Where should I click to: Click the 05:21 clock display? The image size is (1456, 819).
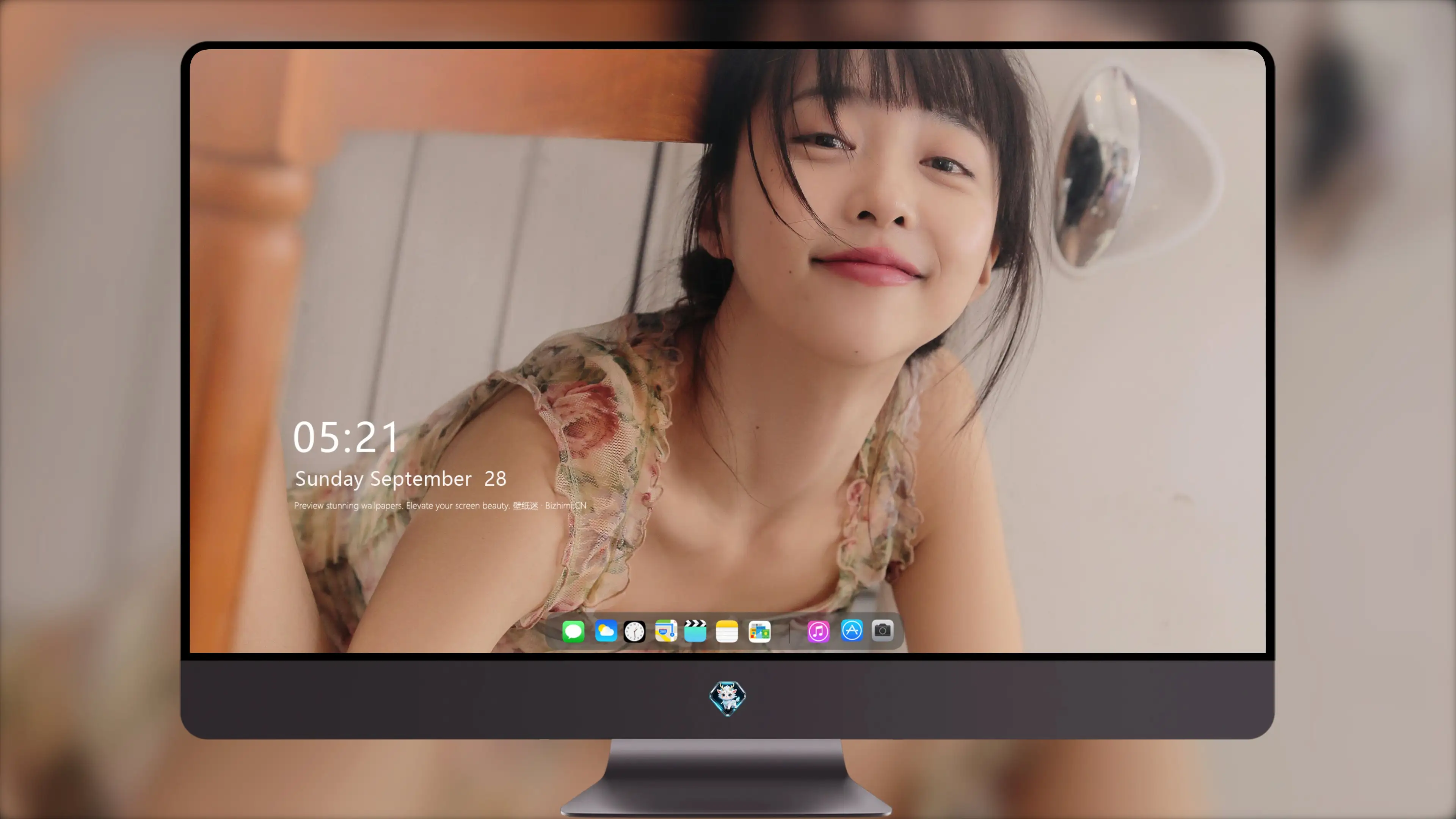pyautogui.click(x=346, y=437)
